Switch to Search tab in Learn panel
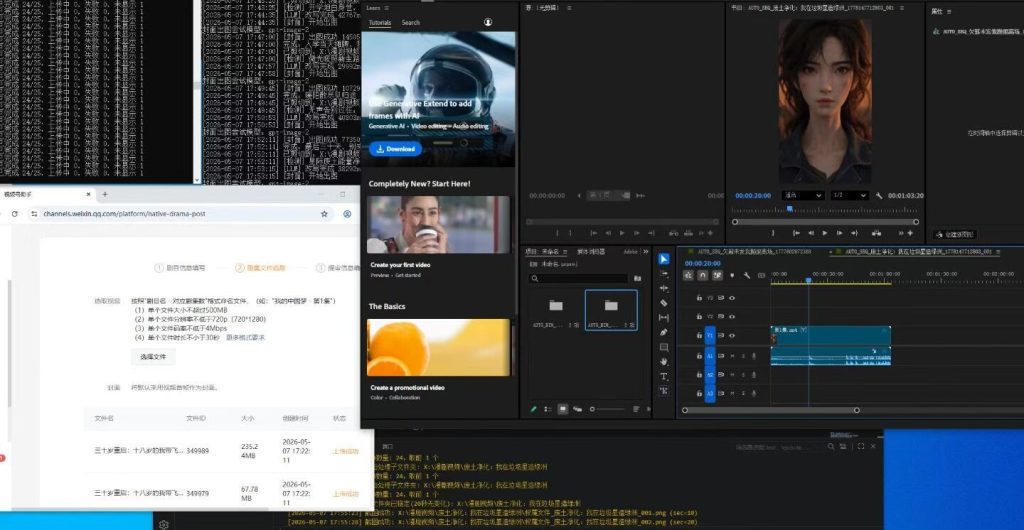Viewport: 1024px width, 530px height. click(411, 22)
